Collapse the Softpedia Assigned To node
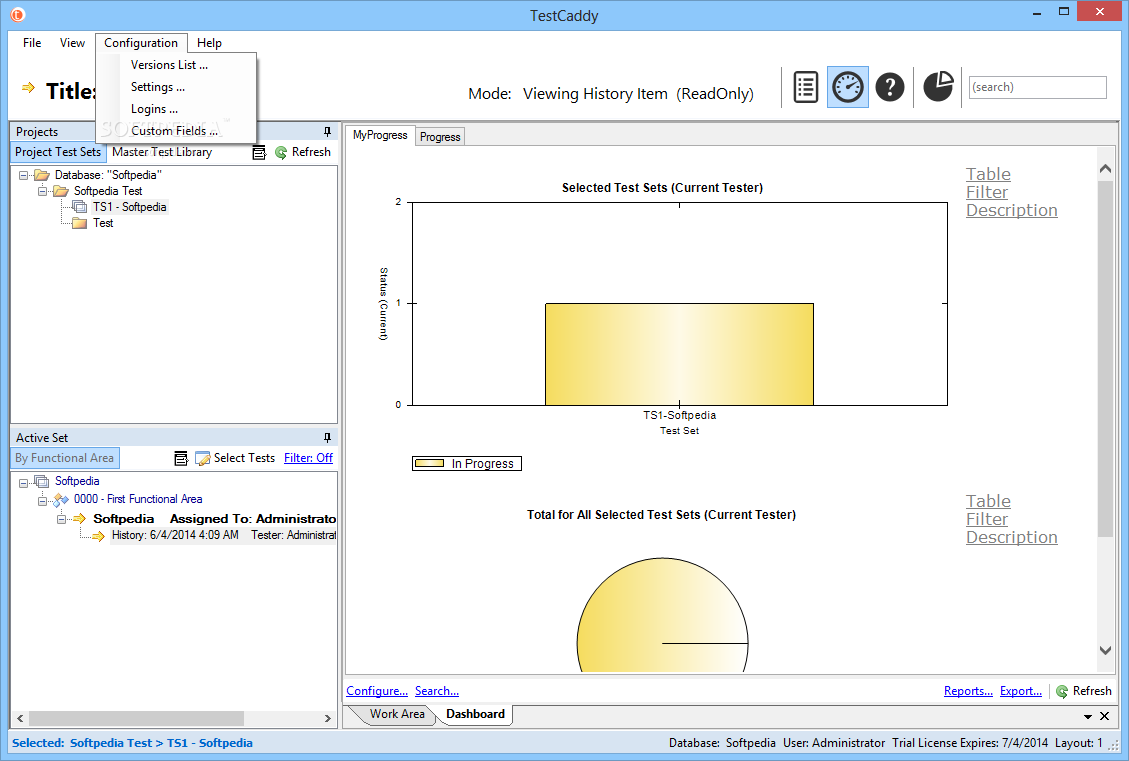 click(61, 519)
